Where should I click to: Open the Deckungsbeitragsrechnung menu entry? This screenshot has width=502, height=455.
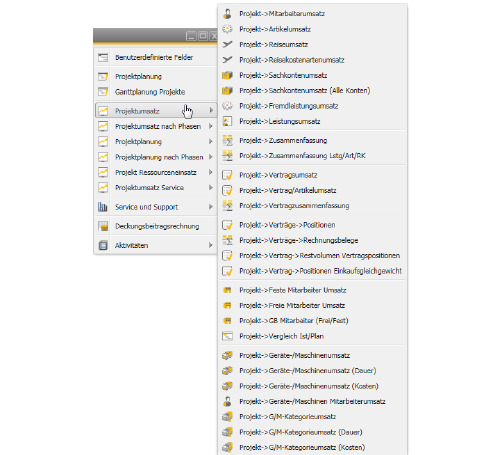156,226
